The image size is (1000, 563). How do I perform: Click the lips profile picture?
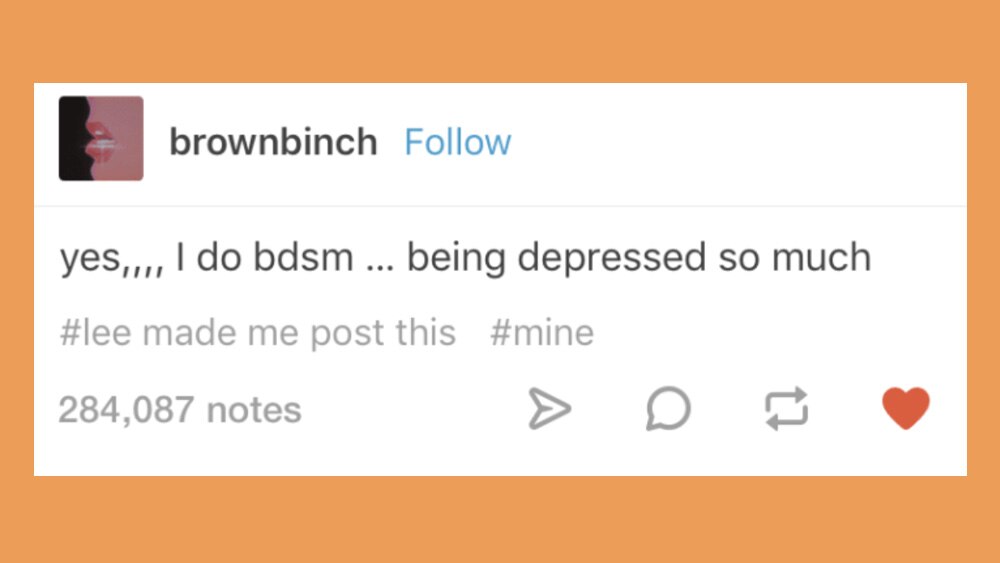point(101,138)
